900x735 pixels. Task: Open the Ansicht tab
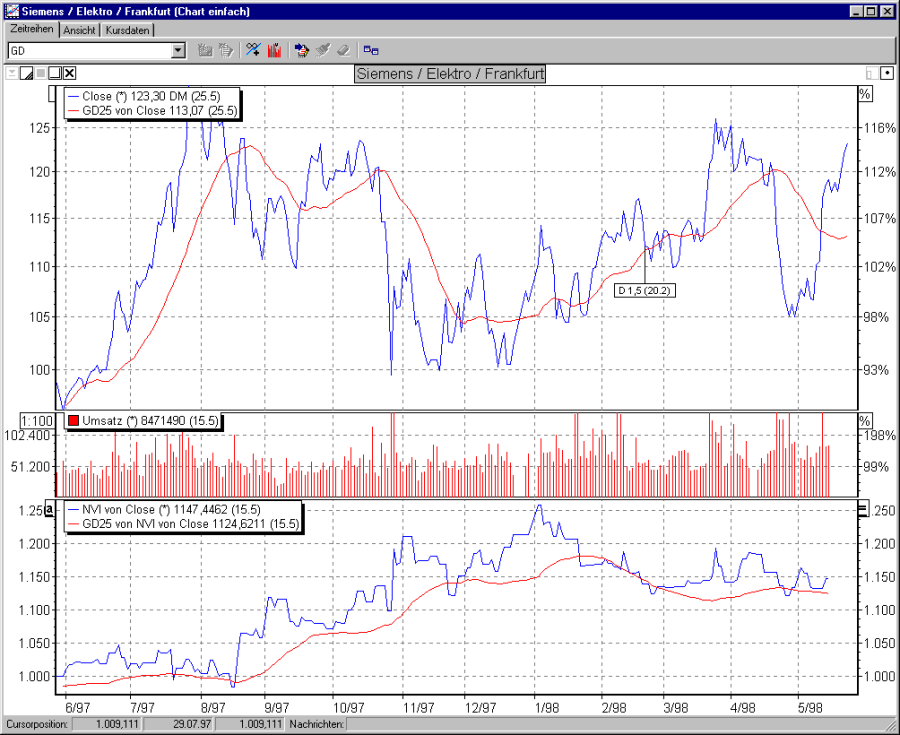click(x=80, y=30)
